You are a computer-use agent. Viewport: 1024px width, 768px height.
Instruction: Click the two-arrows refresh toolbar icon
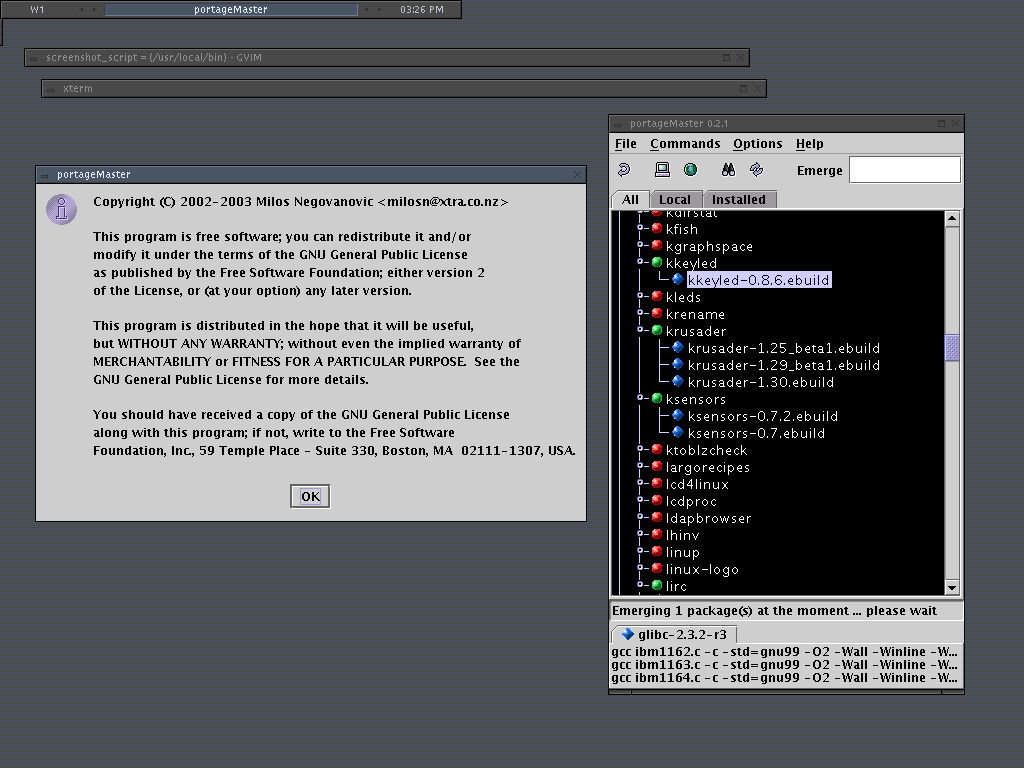[x=756, y=170]
